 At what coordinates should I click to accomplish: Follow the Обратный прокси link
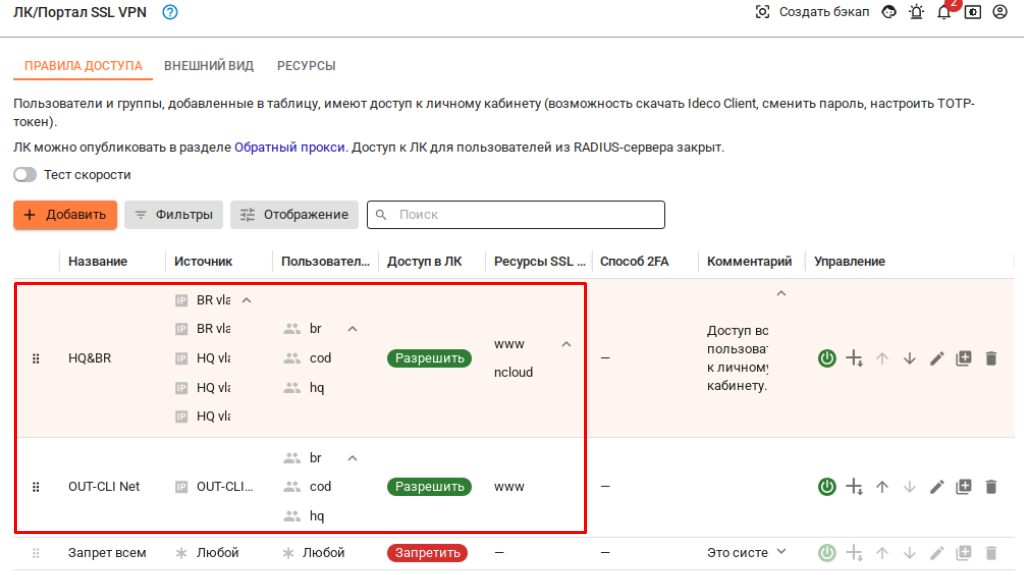coord(290,147)
